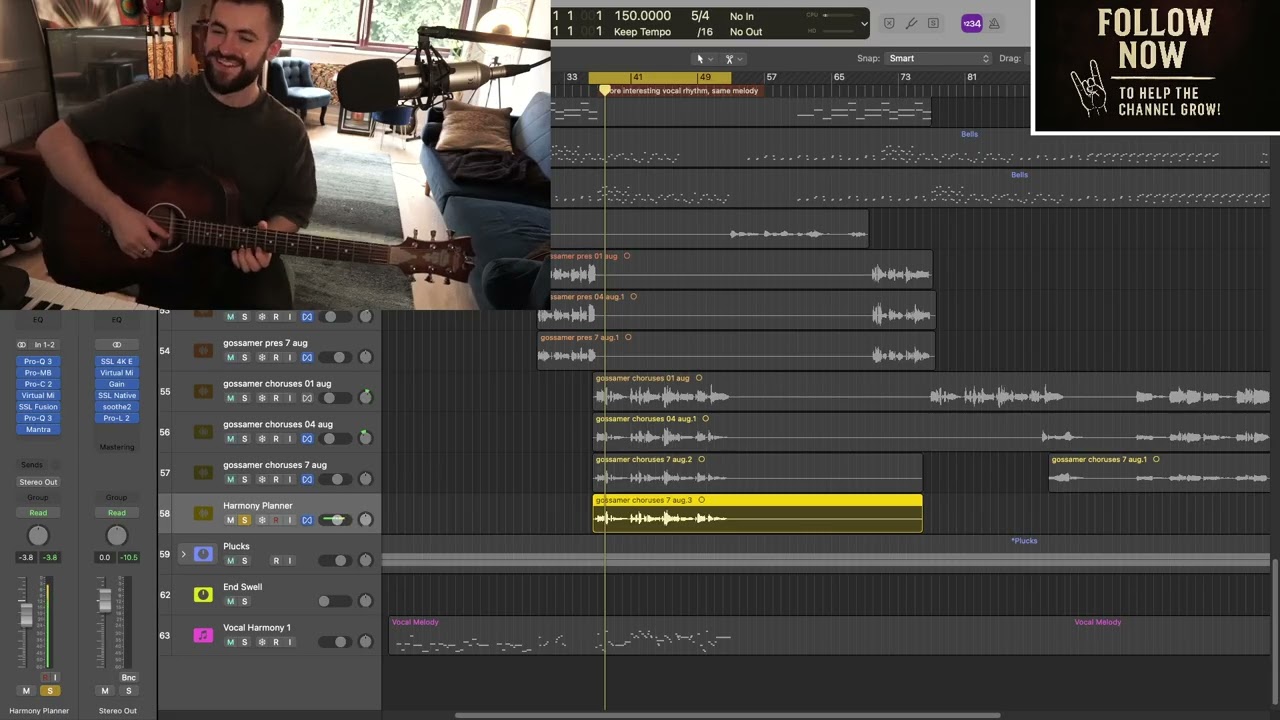Click the 'Keep Tempo' text in the display
This screenshot has width=1280, height=720.
642,32
